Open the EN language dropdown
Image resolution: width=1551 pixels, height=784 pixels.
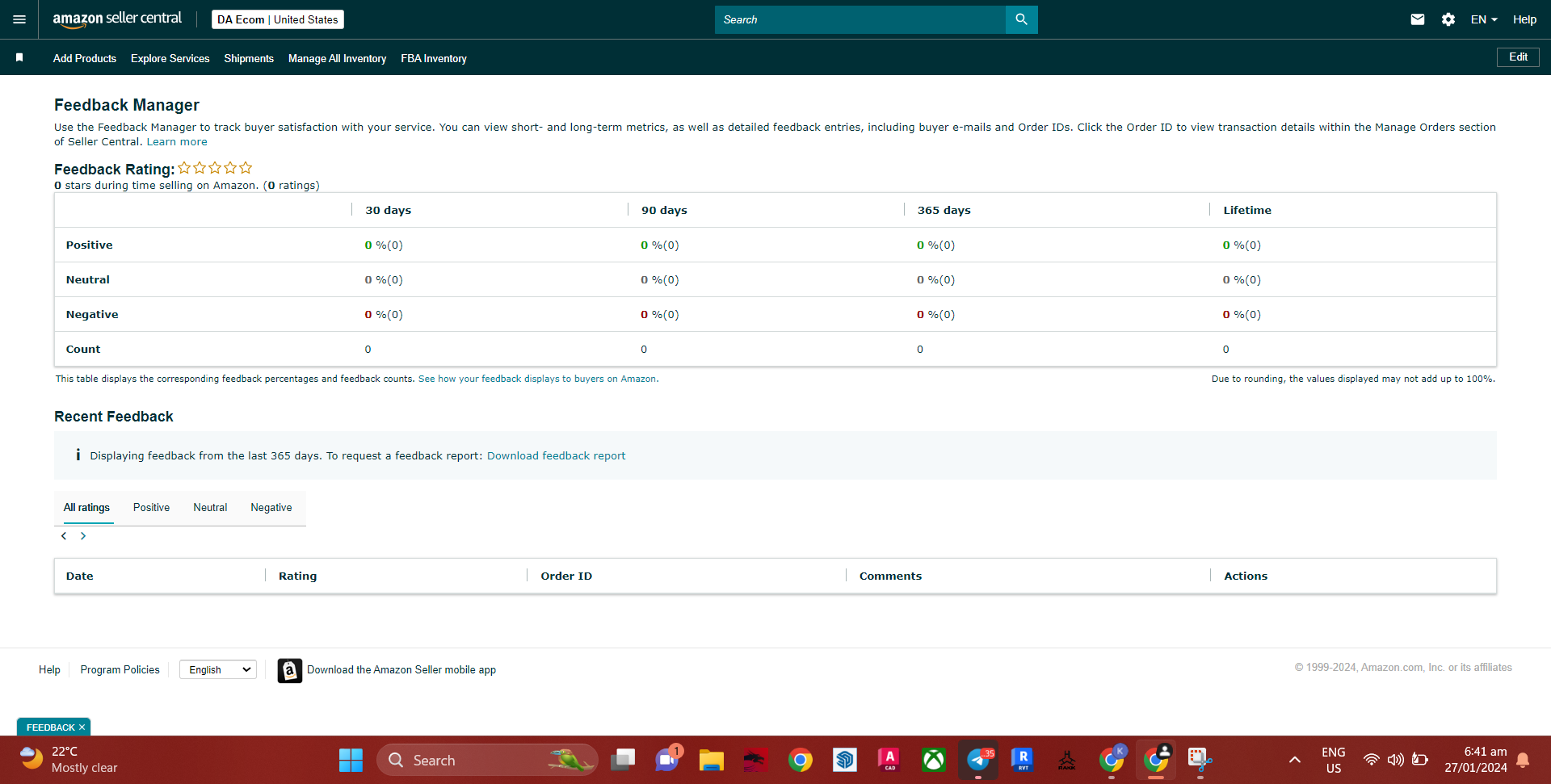(1484, 19)
